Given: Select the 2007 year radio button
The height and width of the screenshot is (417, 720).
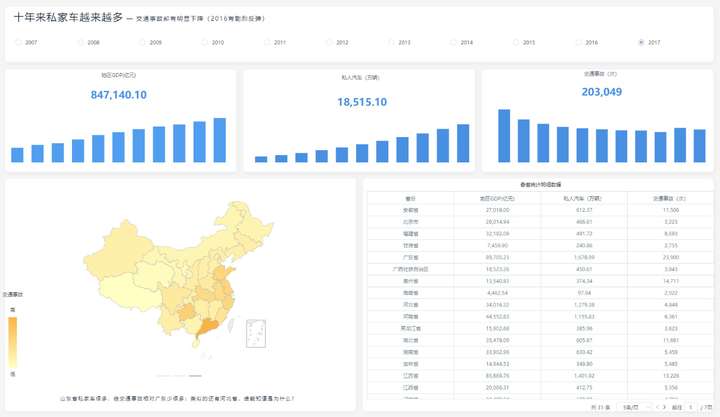Looking at the screenshot, I should pos(18,42).
